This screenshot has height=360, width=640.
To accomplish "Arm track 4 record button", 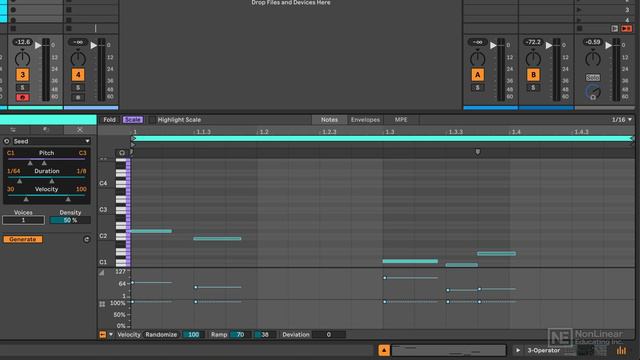I will point(78,98).
